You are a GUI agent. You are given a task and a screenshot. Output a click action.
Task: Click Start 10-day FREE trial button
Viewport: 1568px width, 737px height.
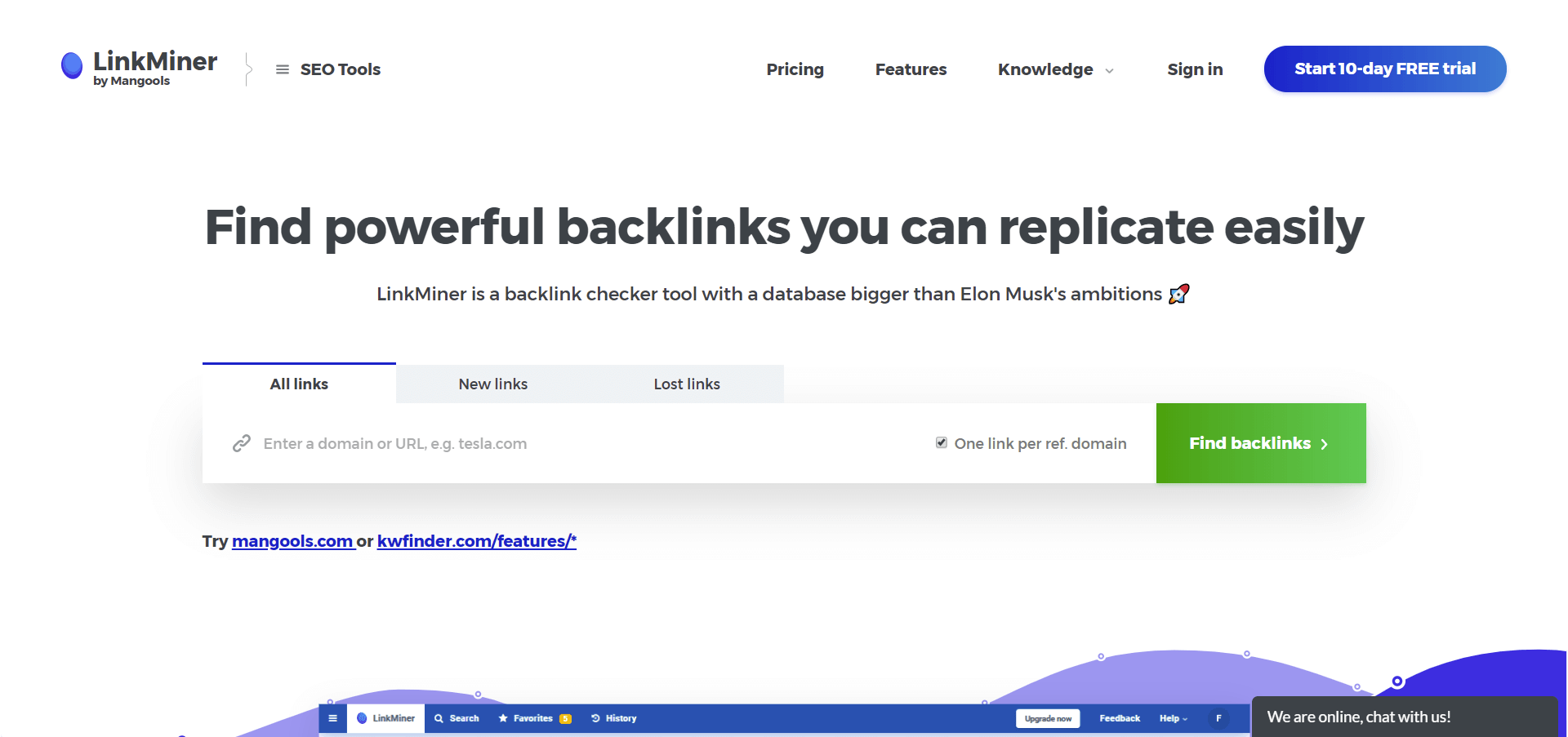click(x=1385, y=69)
